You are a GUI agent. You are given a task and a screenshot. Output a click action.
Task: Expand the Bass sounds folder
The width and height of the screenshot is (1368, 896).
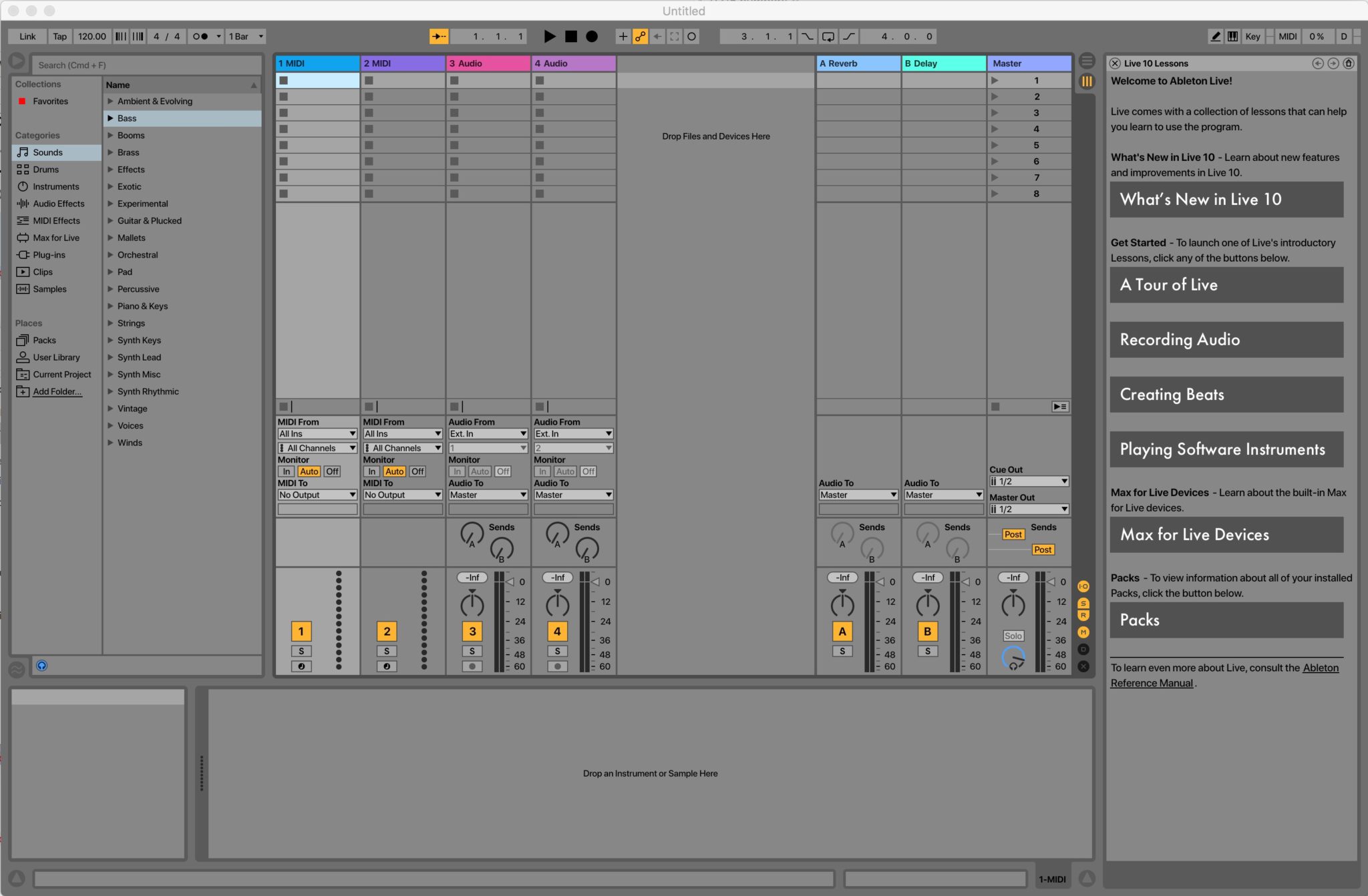pos(110,118)
